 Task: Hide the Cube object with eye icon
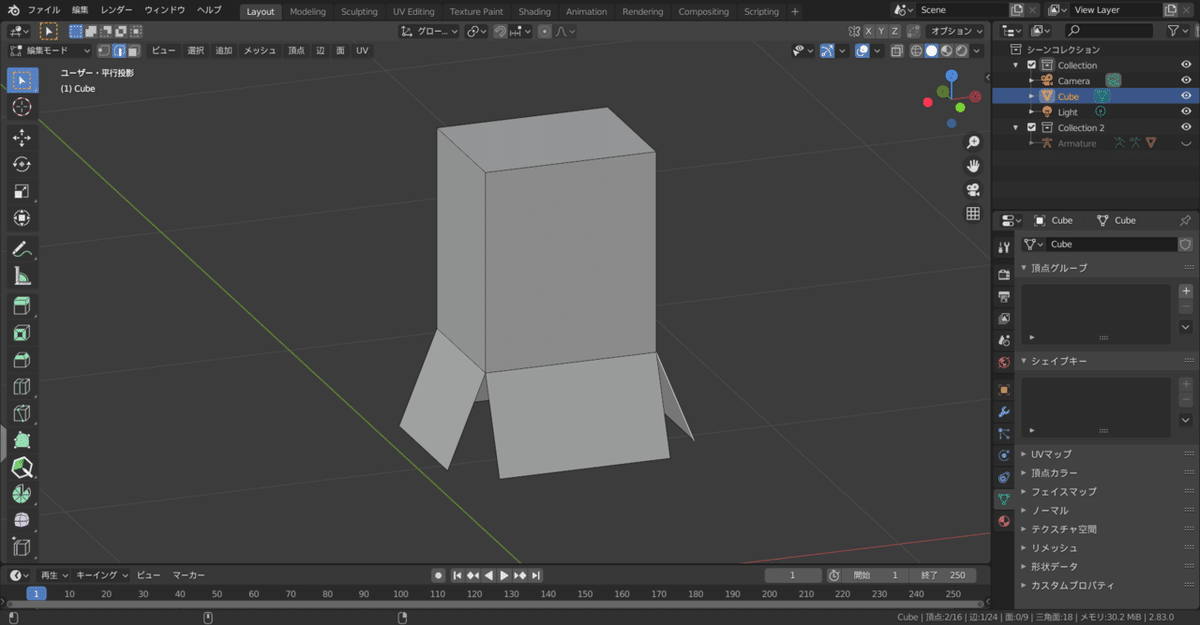(x=1185, y=96)
